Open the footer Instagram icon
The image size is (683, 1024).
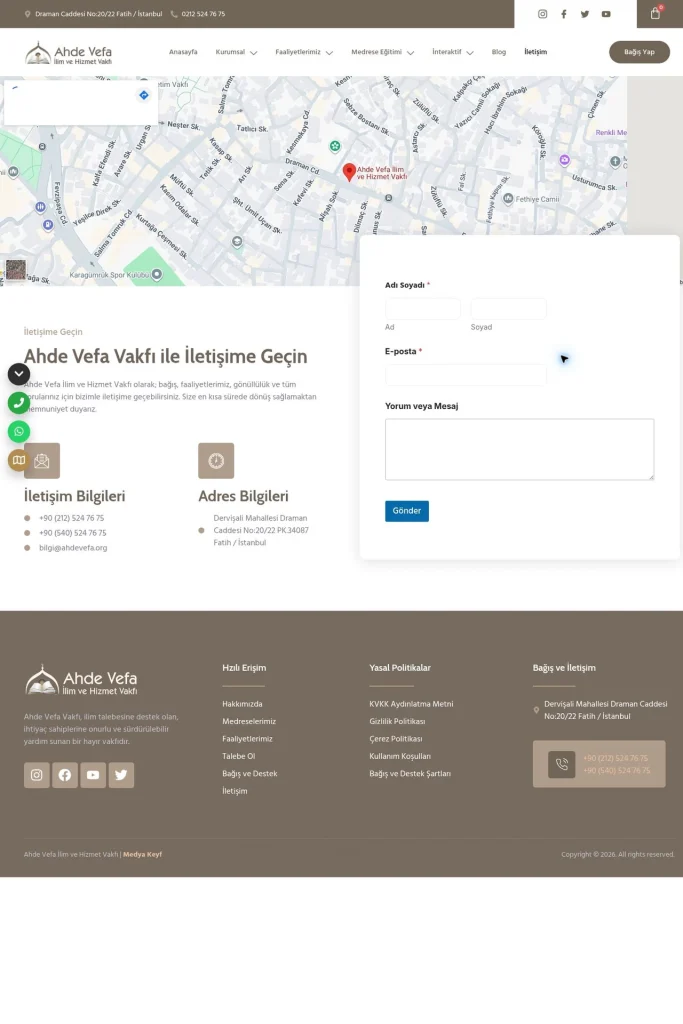click(37, 775)
